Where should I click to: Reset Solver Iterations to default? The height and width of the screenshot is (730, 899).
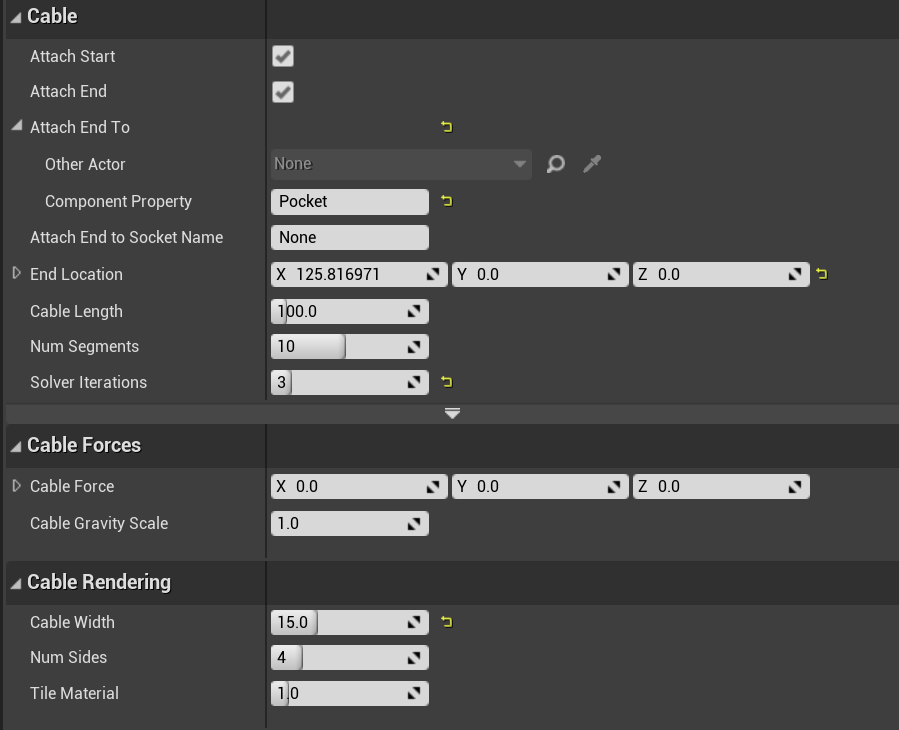tap(447, 382)
